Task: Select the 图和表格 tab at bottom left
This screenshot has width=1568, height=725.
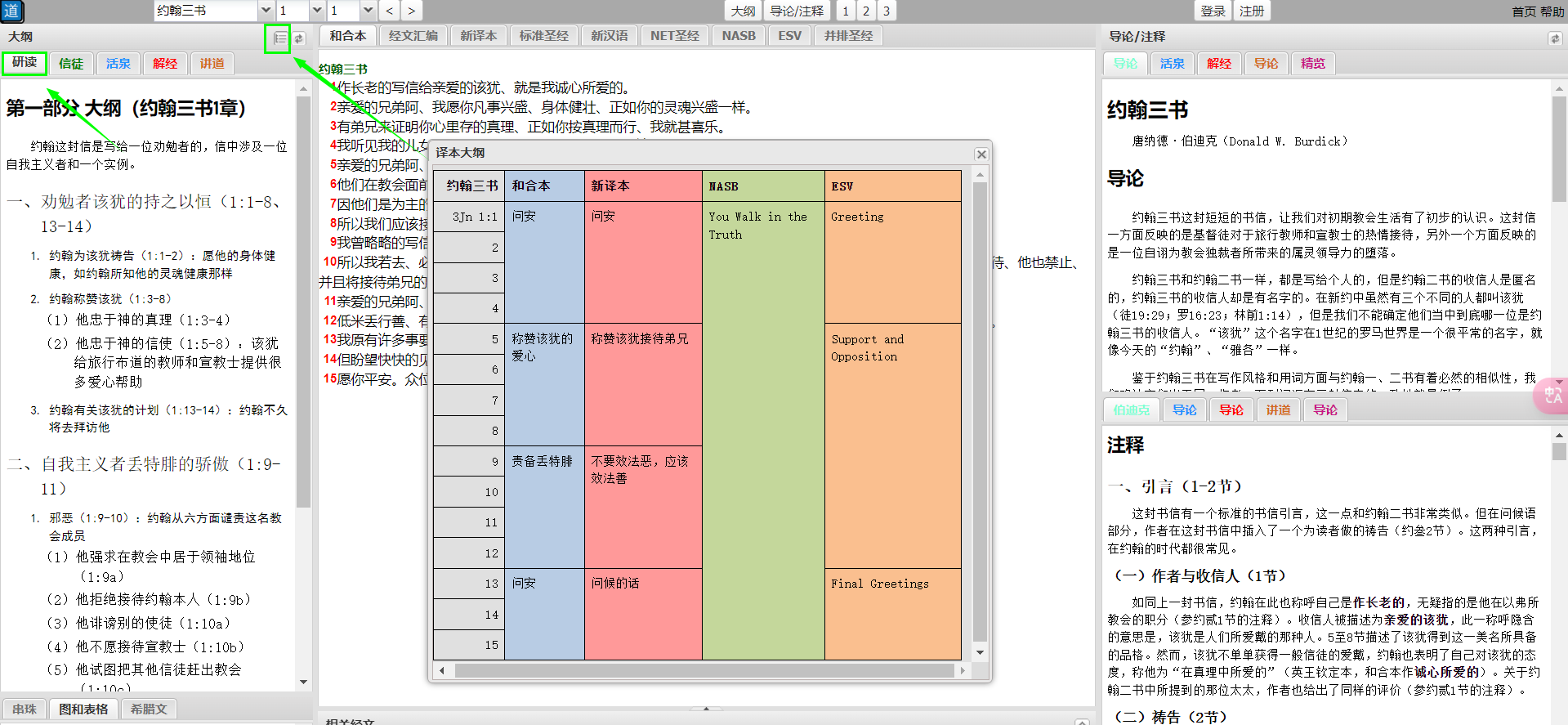Action: (83, 709)
